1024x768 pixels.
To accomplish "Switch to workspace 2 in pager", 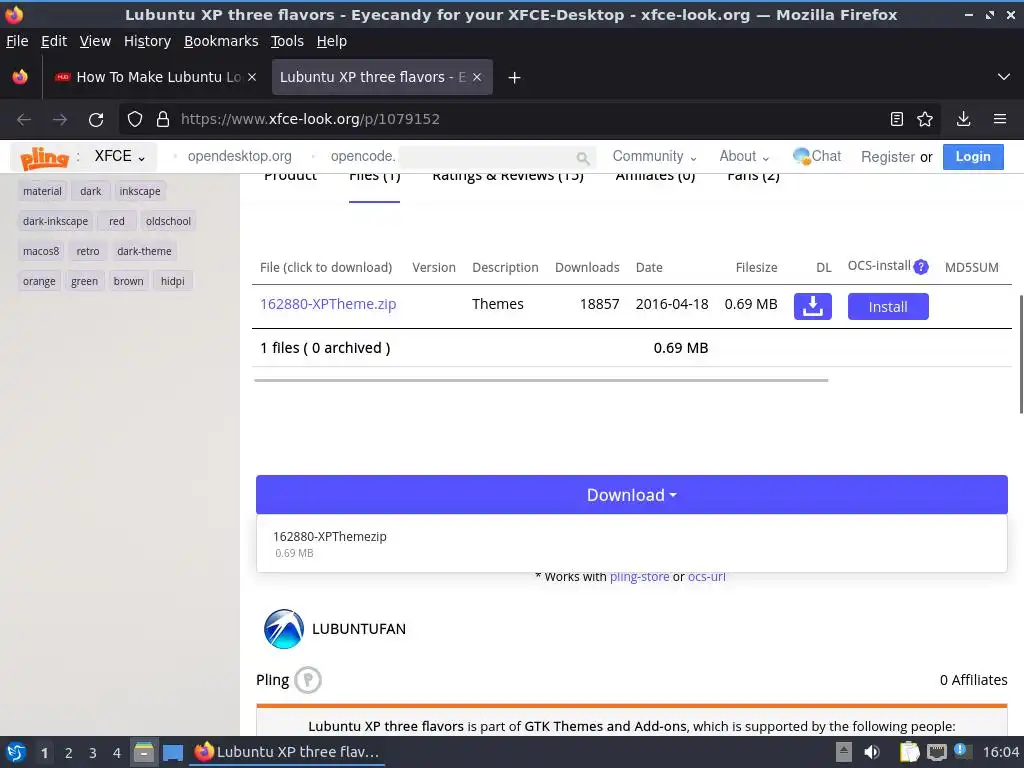I will [x=69, y=753].
